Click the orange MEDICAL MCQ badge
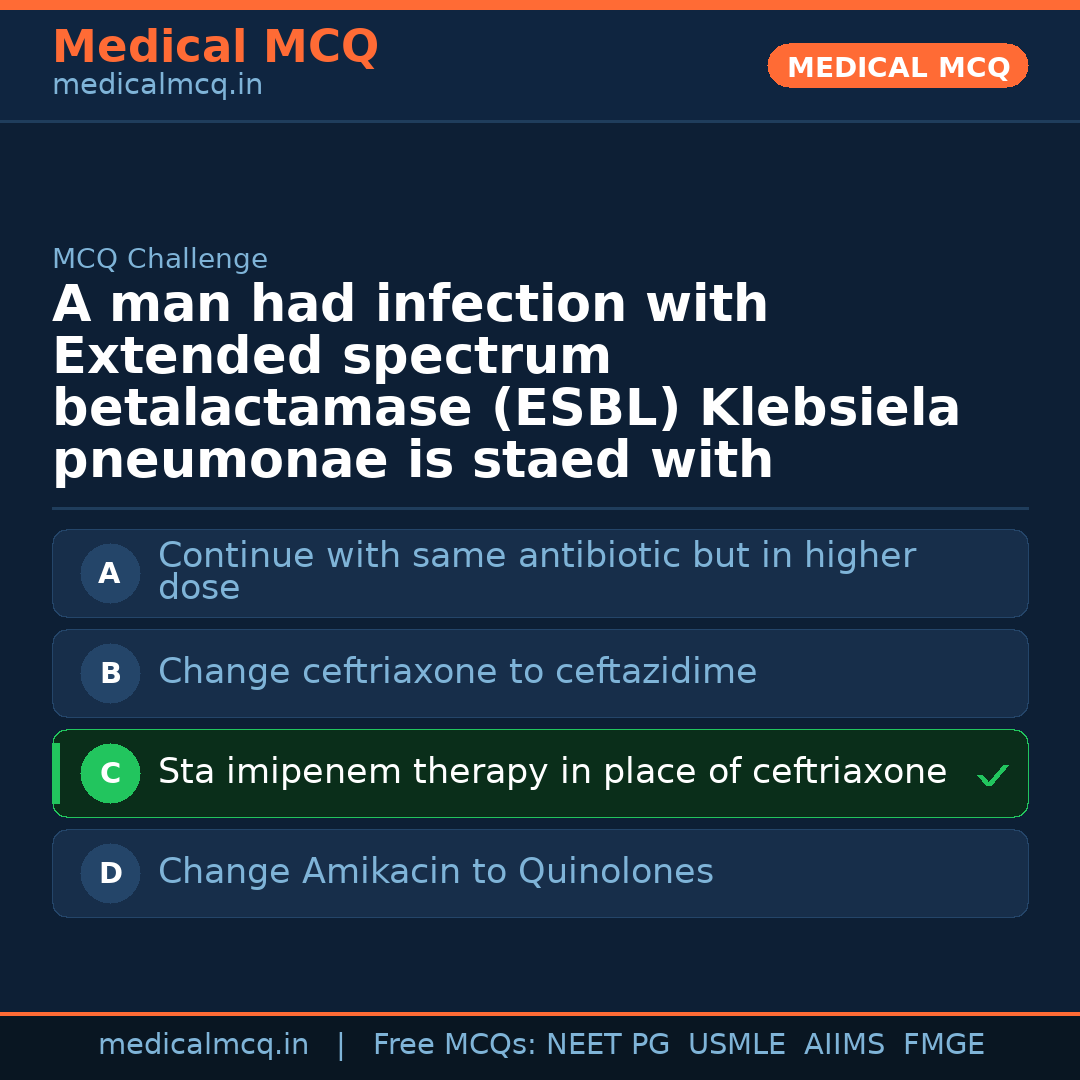 (x=898, y=66)
